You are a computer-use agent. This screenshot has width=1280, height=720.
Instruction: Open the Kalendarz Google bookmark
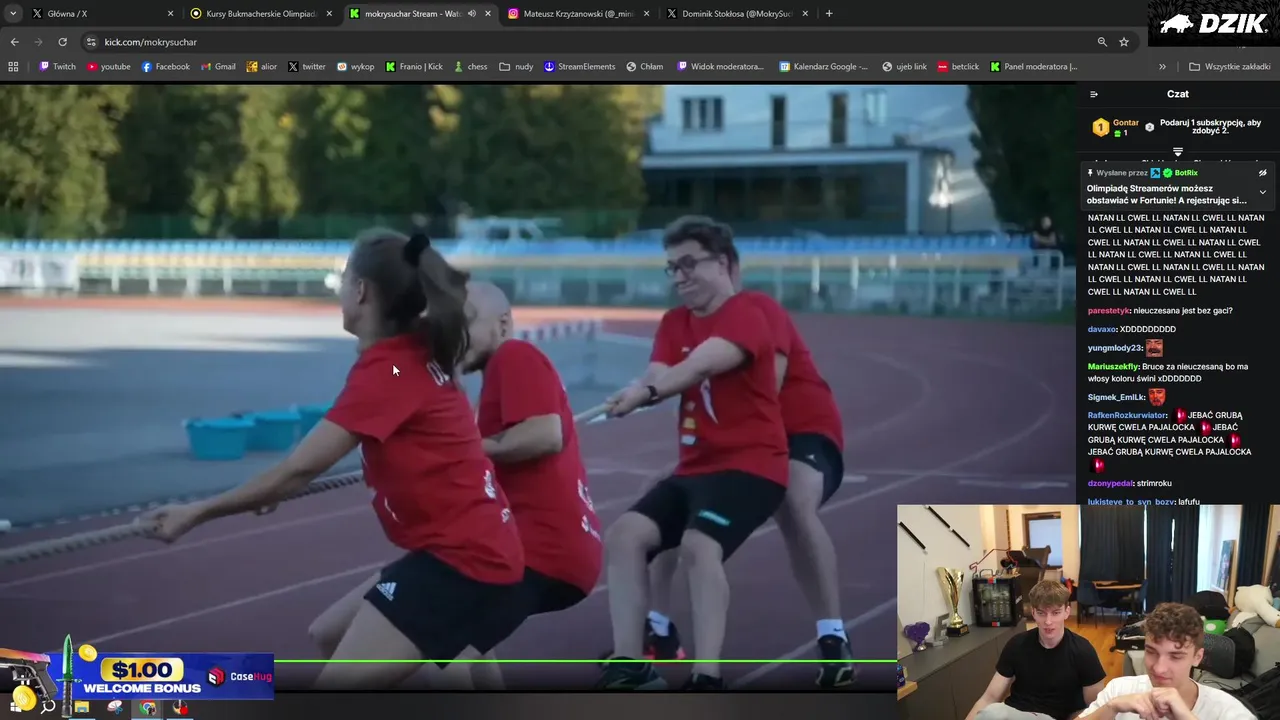point(823,67)
